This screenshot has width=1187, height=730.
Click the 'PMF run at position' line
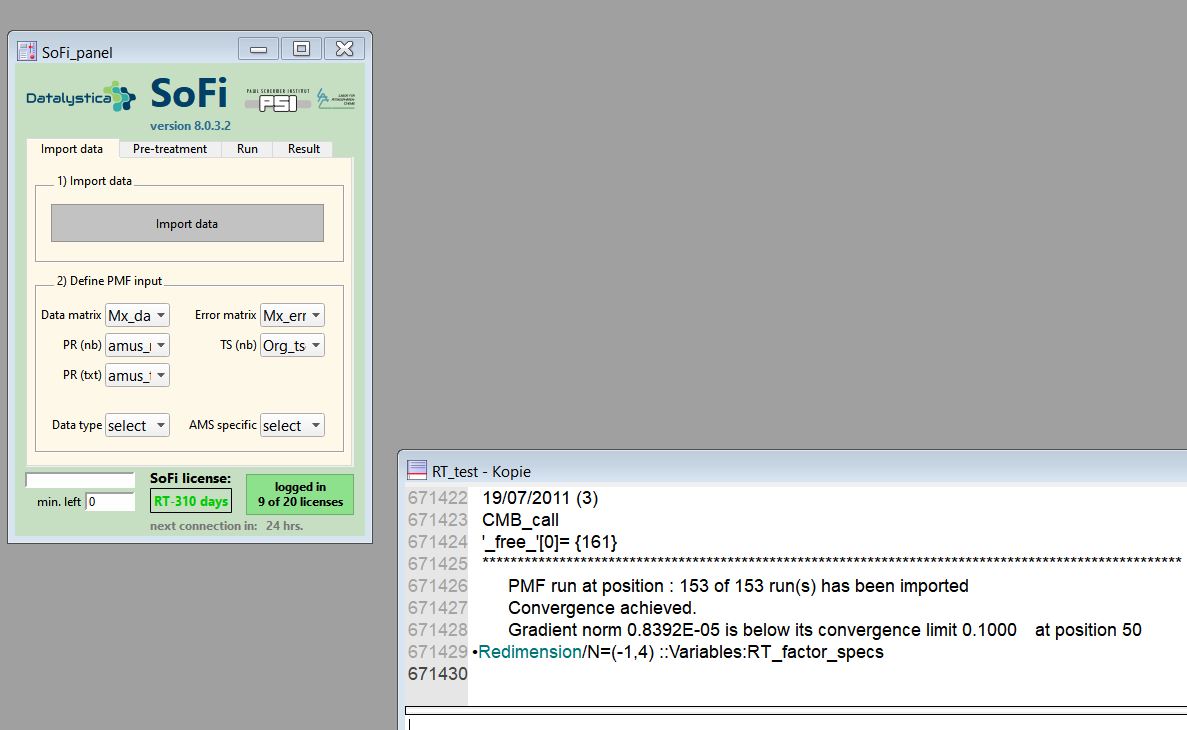click(x=738, y=586)
